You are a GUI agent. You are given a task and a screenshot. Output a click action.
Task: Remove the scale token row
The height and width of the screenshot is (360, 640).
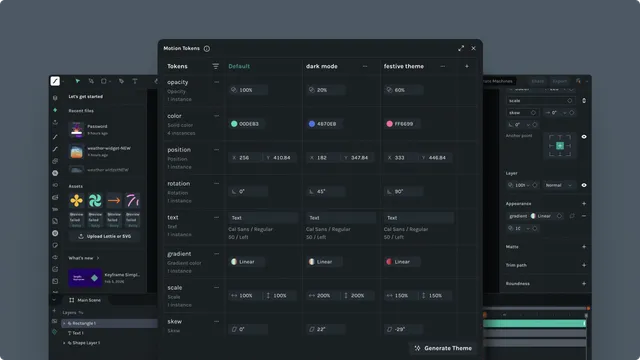(x=217, y=288)
